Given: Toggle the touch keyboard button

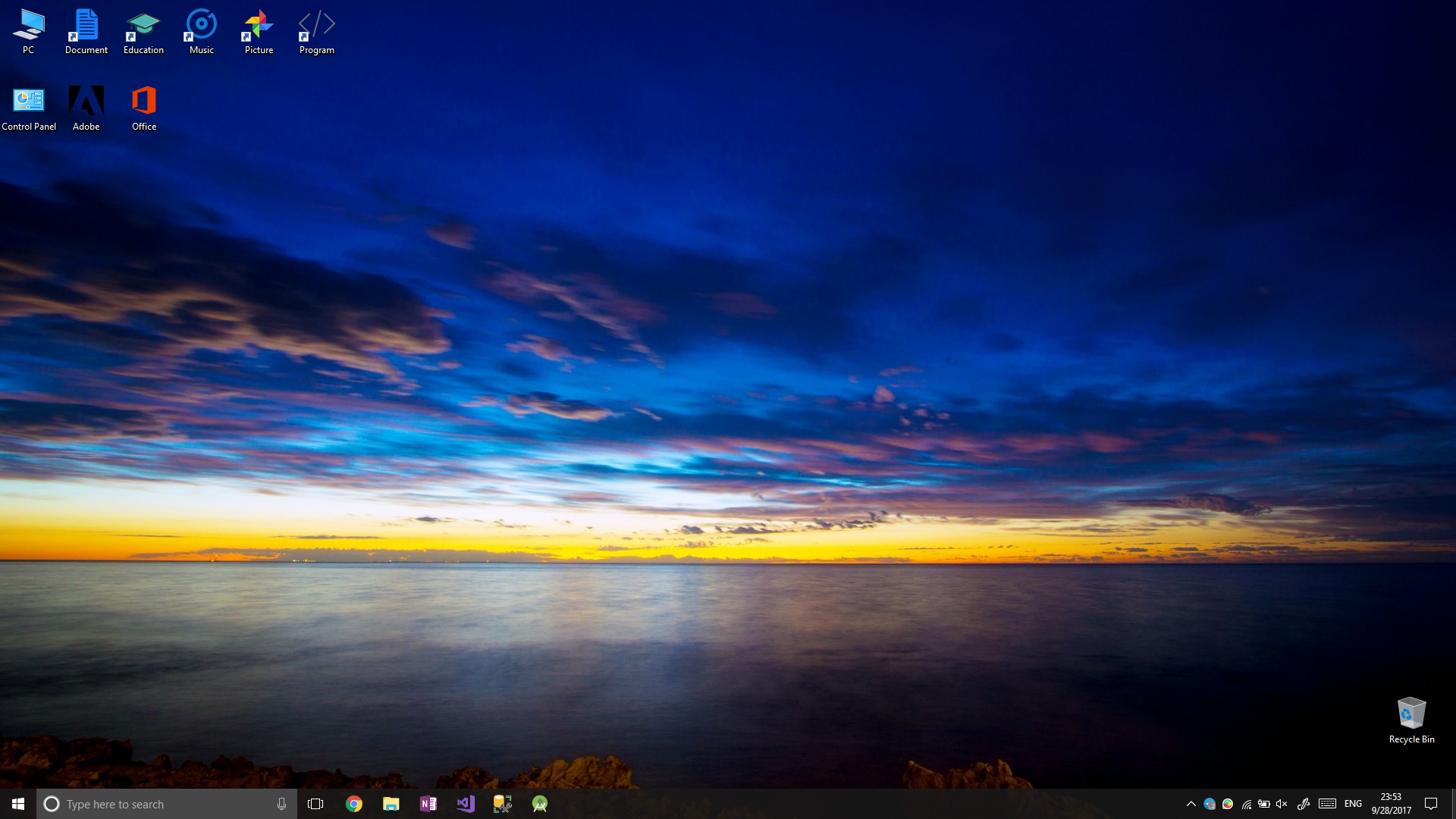Looking at the screenshot, I should (1327, 804).
